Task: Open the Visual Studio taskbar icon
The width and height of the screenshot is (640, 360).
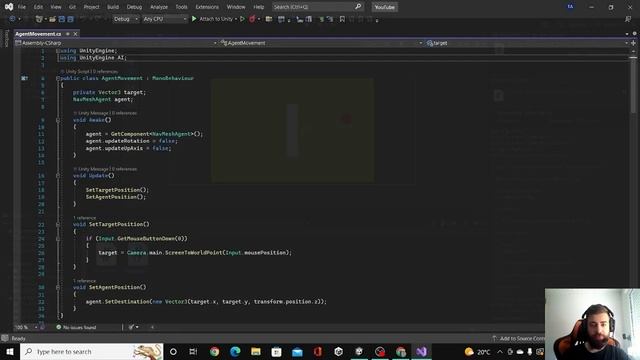Action: [422, 351]
